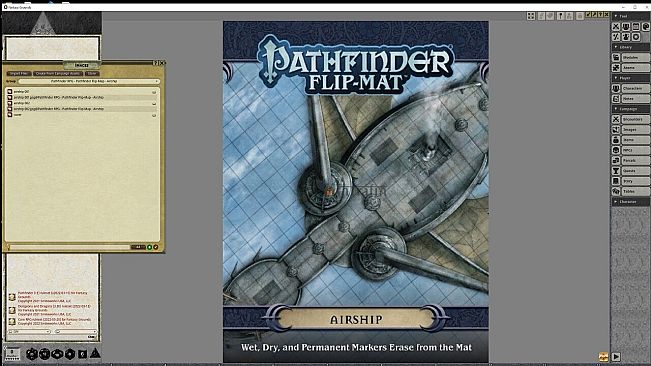Click the link icon on first image row
The image size is (651, 366).
click(x=154, y=92)
